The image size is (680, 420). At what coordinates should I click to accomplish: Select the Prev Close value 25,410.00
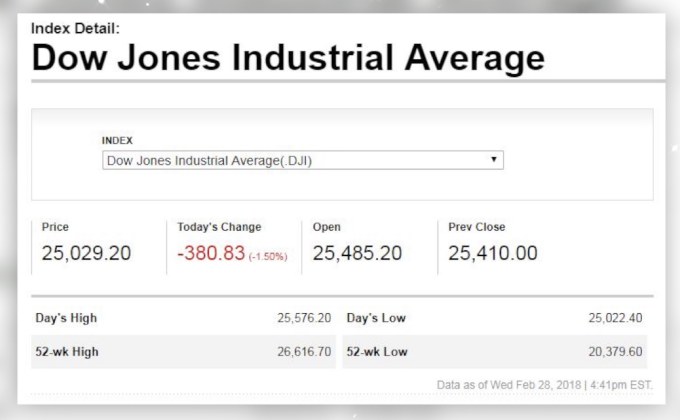(x=493, y=254)
